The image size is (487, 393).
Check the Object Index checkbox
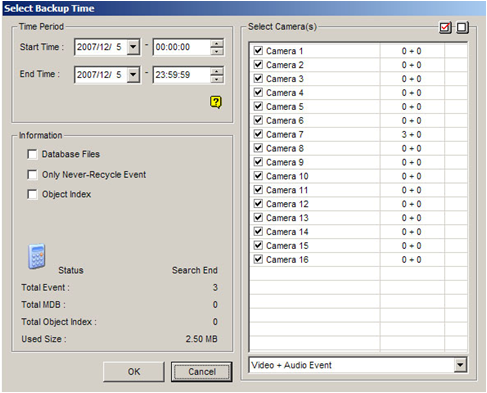[x=32, y=194]
